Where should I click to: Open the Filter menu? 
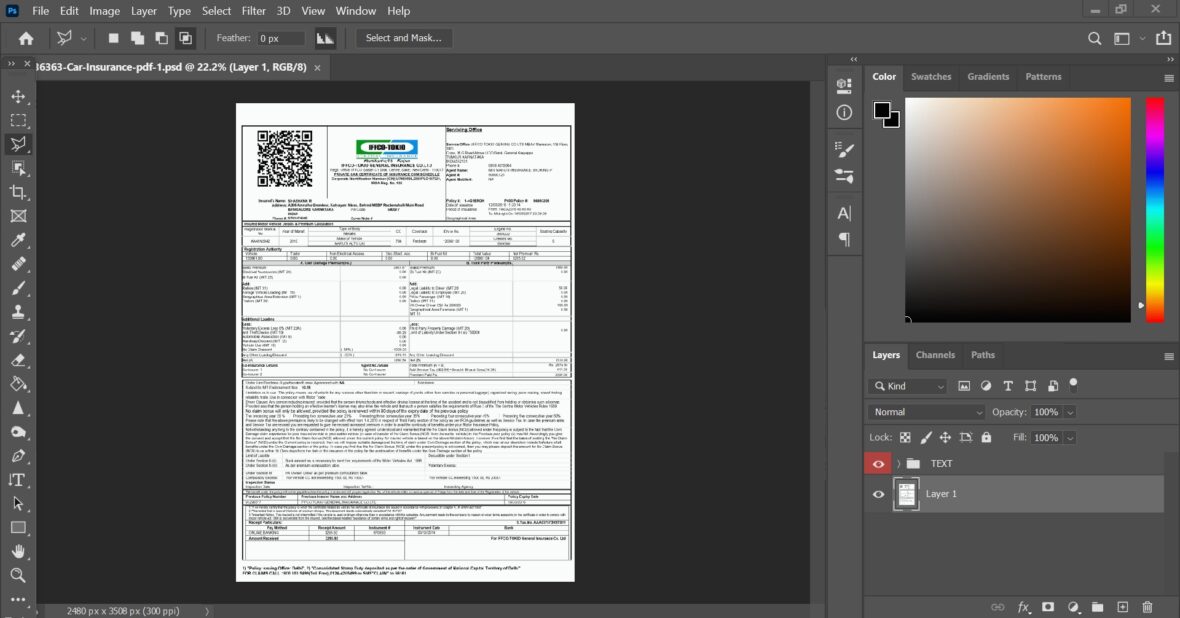pos(253,11)
